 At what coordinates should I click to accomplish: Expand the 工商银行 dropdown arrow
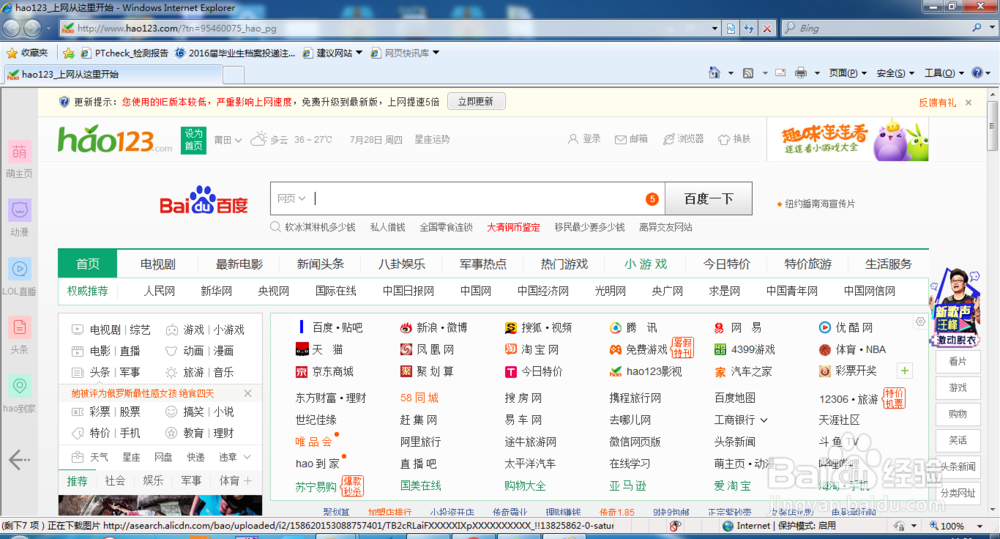(x=764, y=420)
